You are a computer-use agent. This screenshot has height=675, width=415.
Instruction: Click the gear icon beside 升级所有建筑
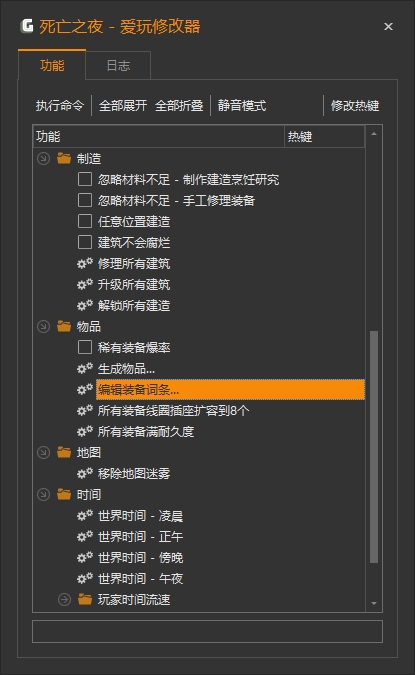(85, 284)
